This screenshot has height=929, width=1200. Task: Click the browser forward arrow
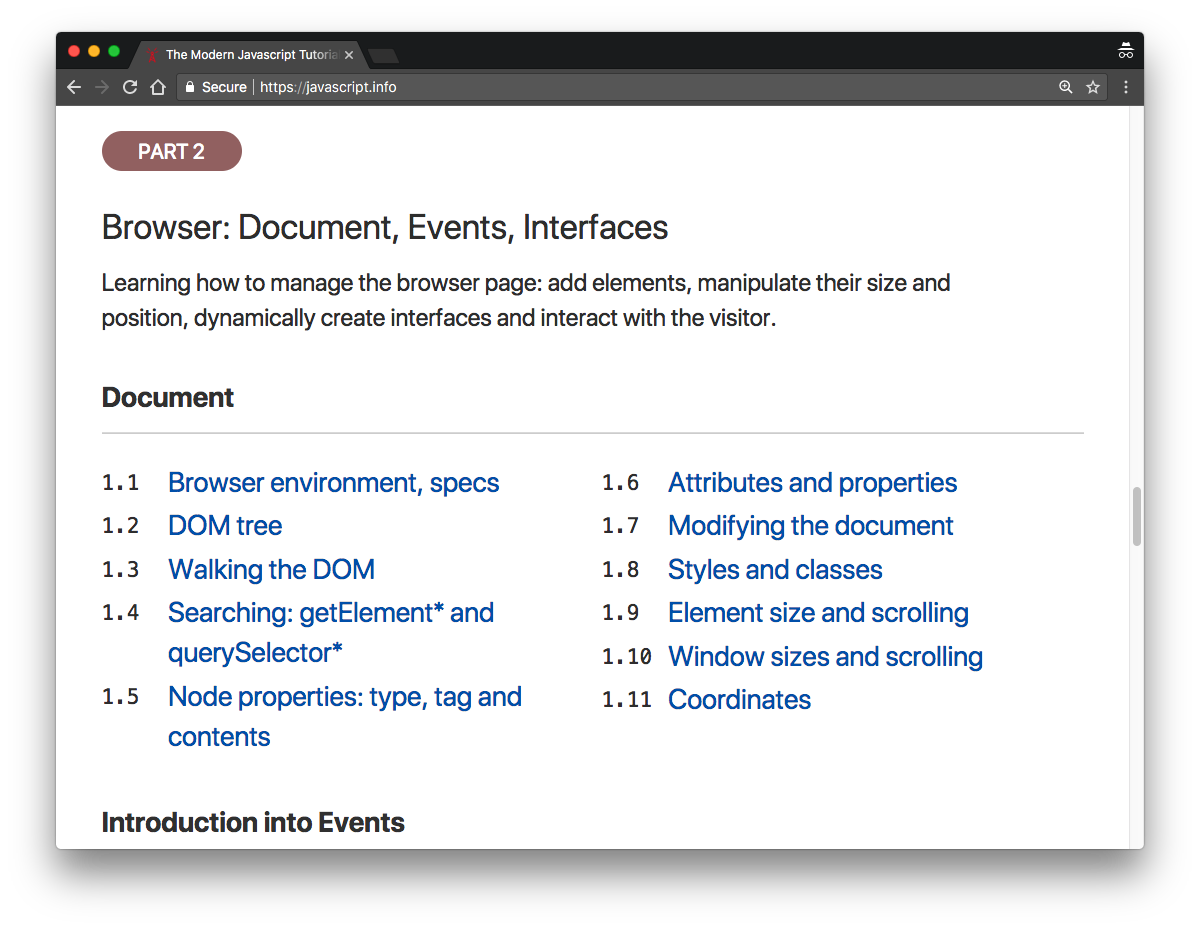[x=101, y=87]
